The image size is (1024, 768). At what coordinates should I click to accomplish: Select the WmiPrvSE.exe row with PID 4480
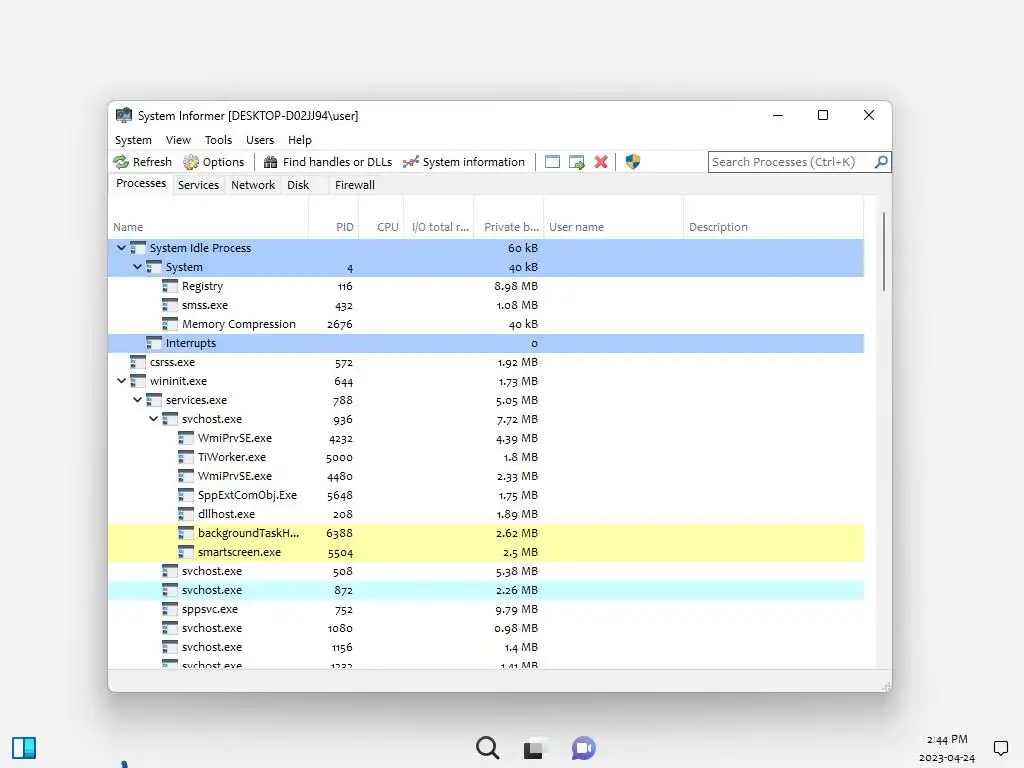[x=486, y=476]
